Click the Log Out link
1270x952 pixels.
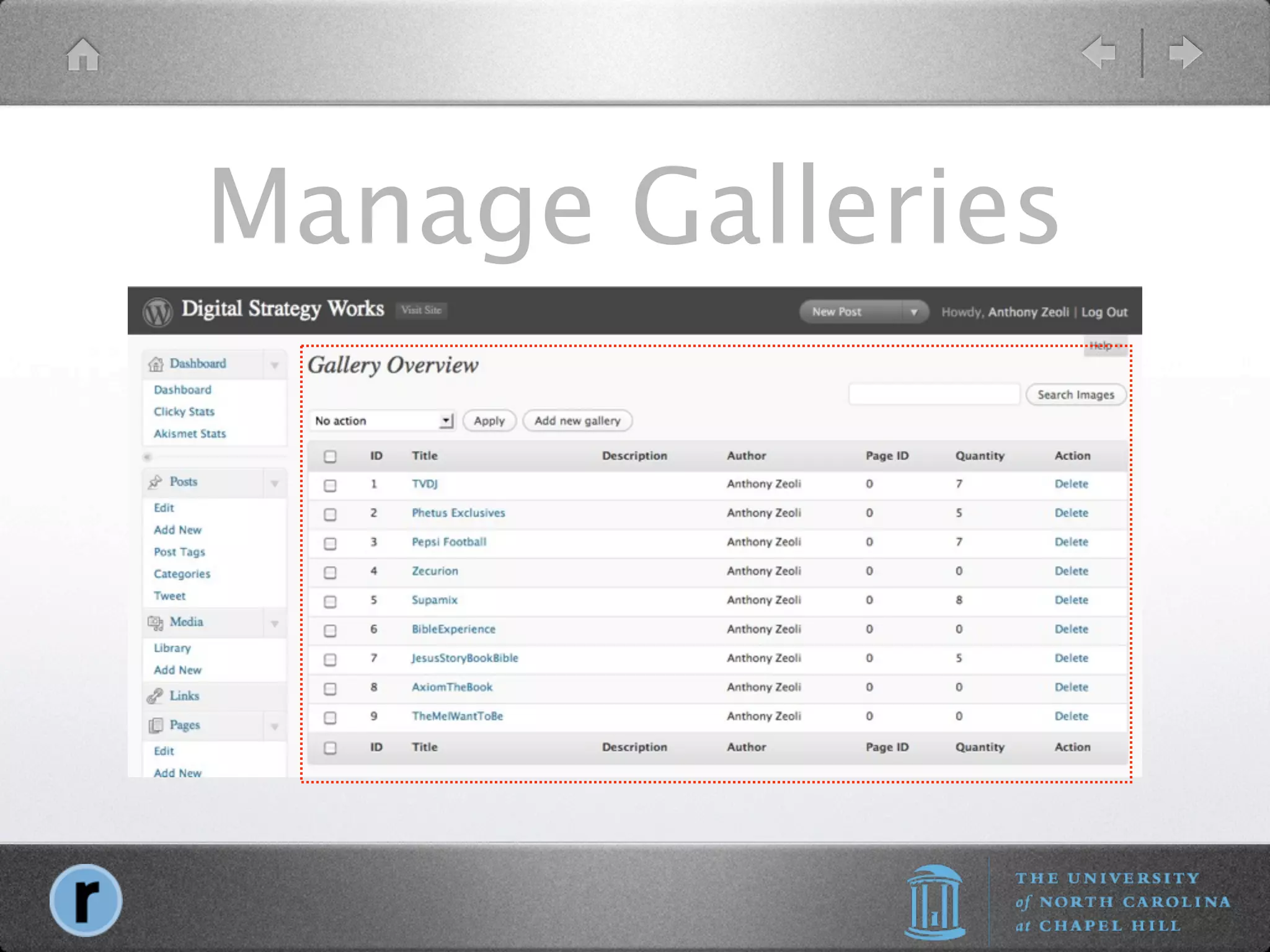click(1104, 312)
